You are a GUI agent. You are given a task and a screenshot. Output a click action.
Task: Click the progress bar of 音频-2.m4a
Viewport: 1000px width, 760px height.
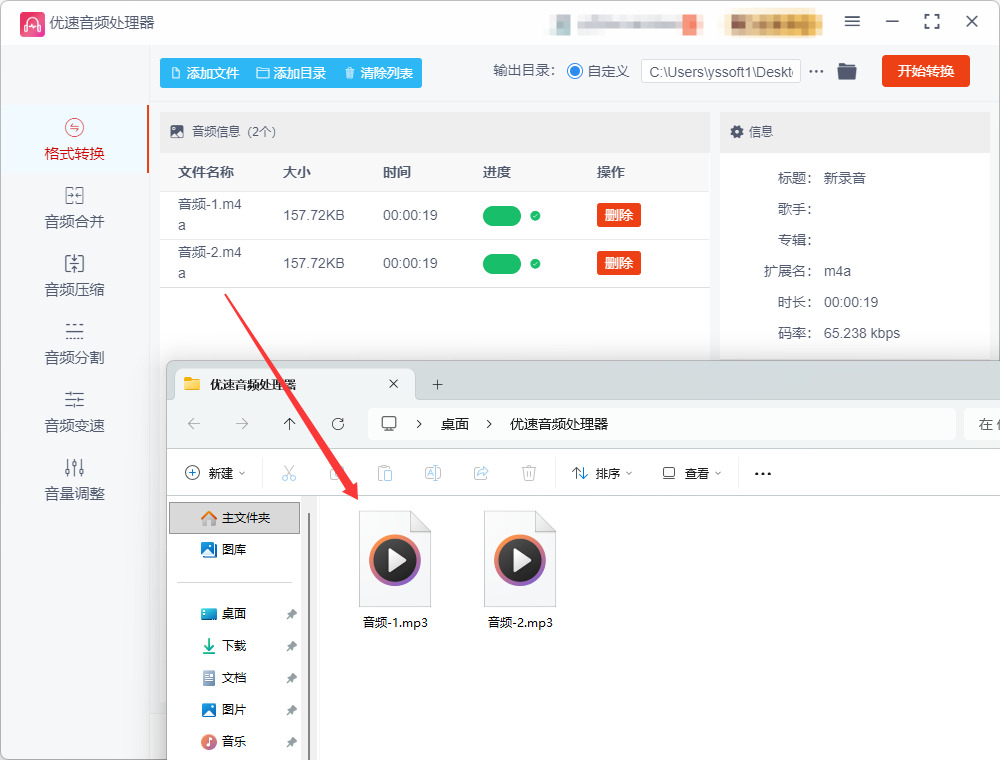[x=502, y=263]
